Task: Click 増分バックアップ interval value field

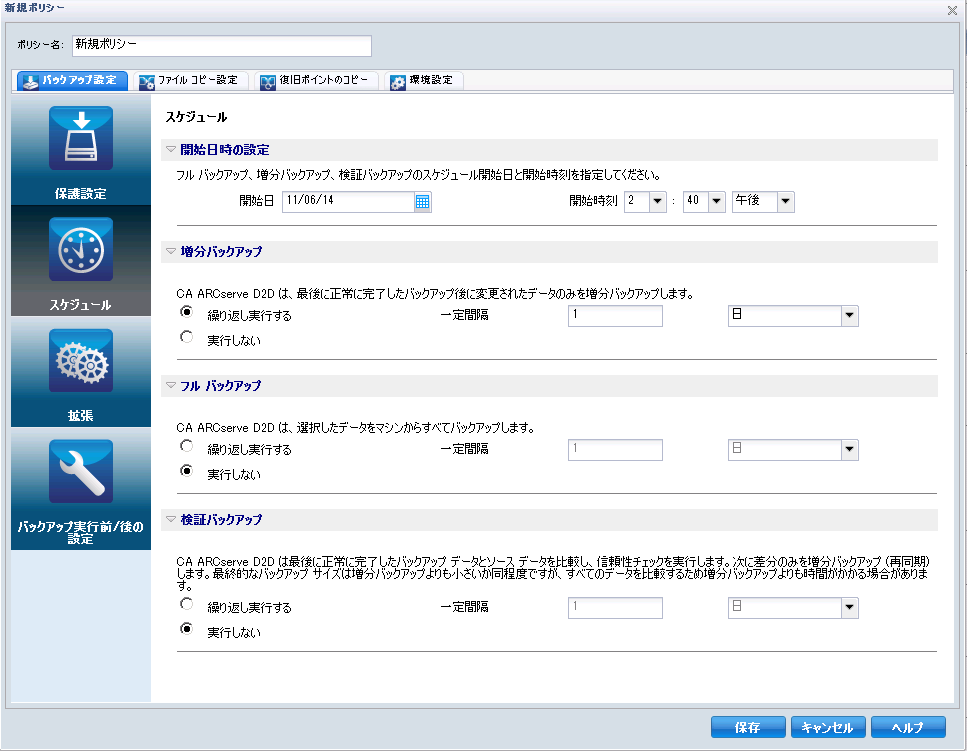Action: pos(615,316)
